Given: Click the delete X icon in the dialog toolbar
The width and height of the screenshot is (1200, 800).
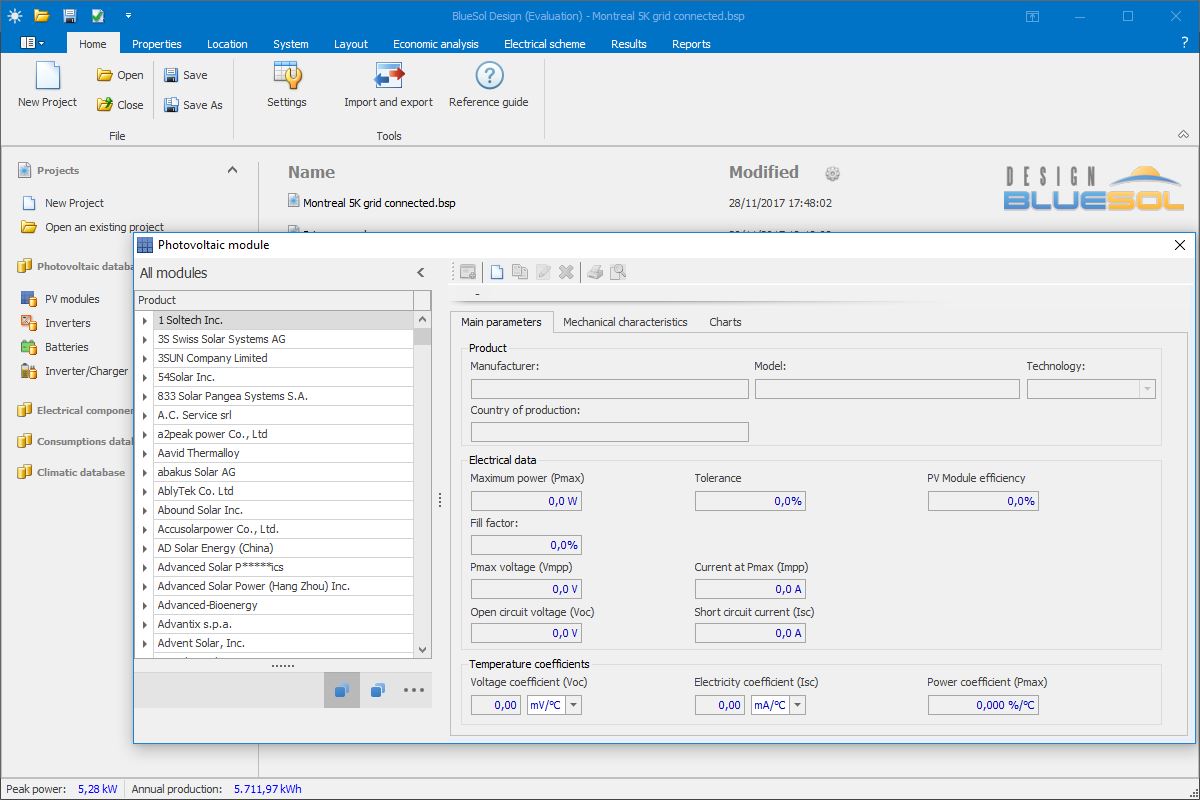Looking at the screenshot, I should [x=566, y=272].
